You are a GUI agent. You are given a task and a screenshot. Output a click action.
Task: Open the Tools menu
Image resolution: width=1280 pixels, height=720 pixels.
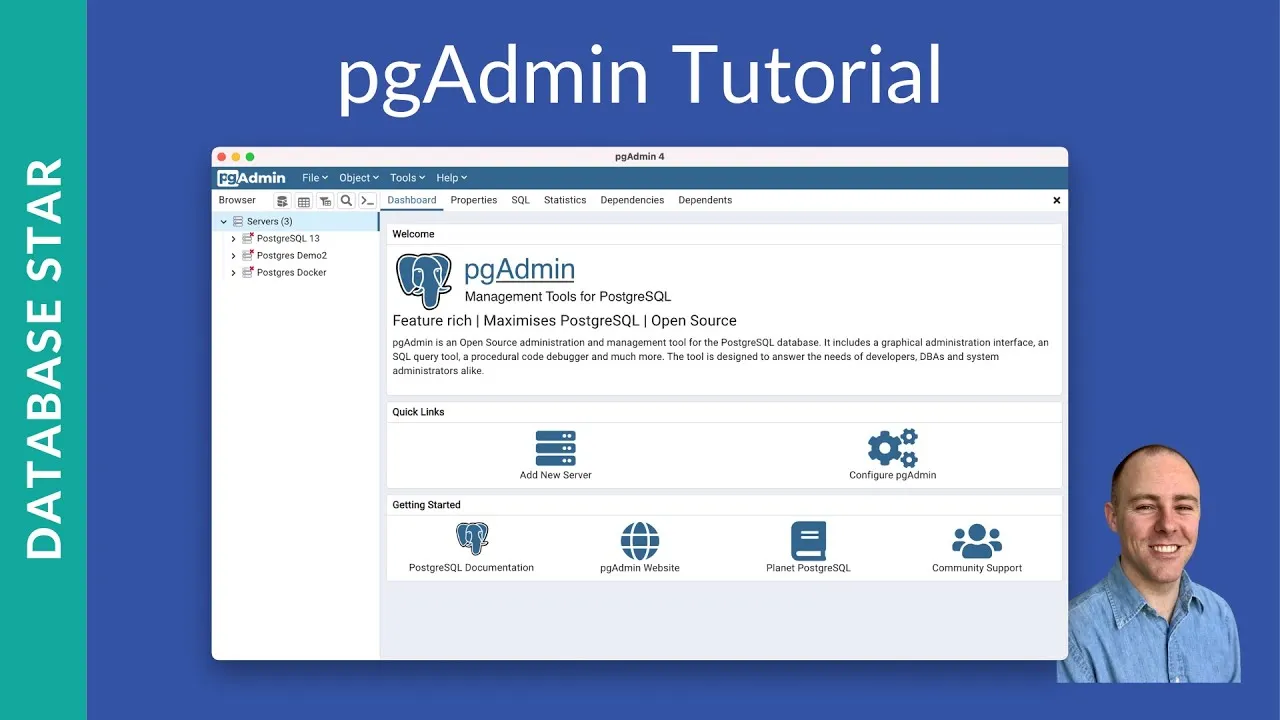click(x=408, y=178)
